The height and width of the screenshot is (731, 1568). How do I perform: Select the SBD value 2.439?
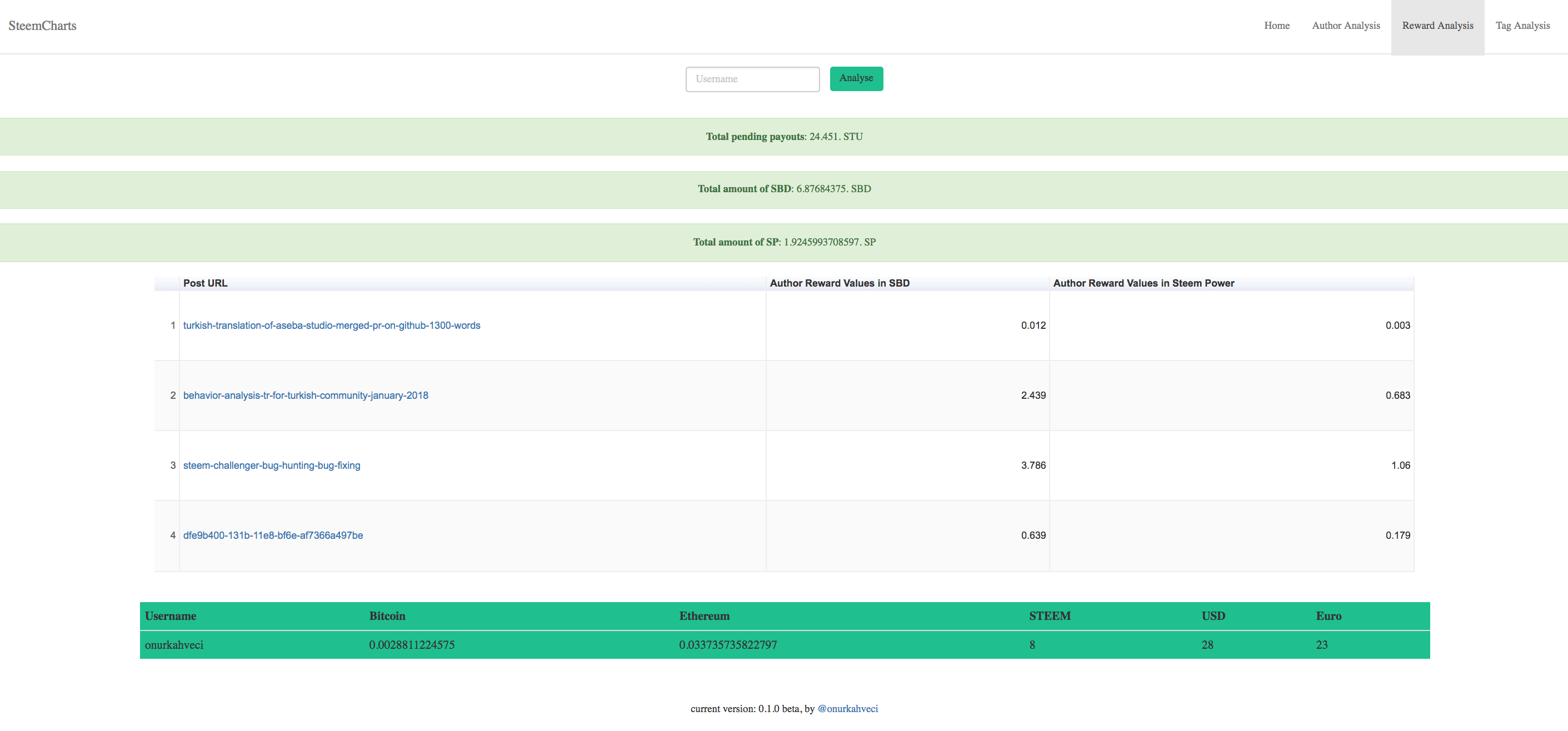(x=1033, y=395)
